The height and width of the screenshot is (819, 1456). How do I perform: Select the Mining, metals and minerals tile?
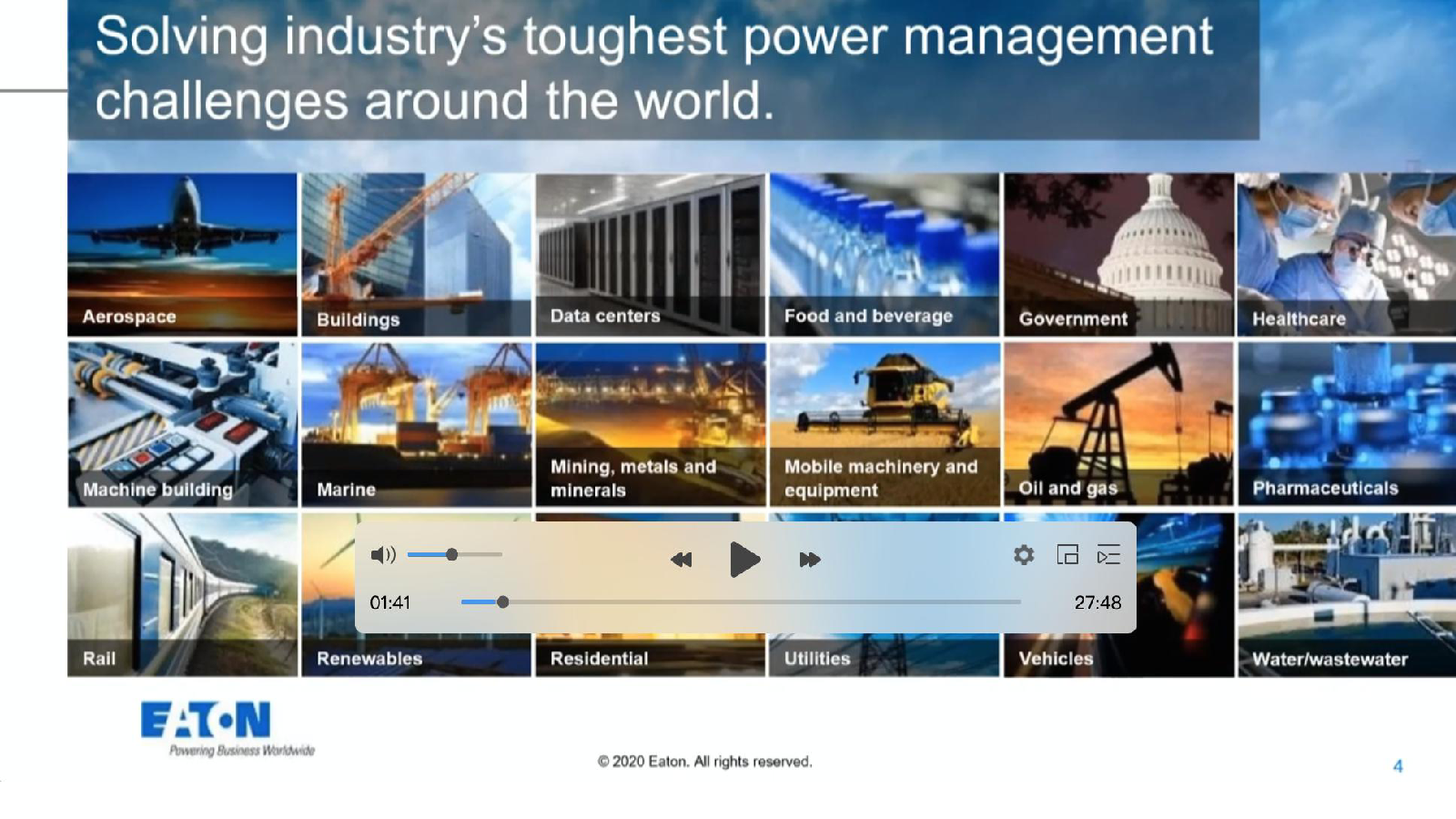pyautogui.click(x=650, y=424)
